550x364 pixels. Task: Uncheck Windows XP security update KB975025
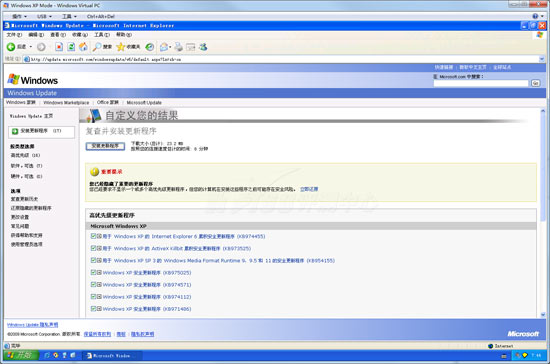[x=93, y=272]
